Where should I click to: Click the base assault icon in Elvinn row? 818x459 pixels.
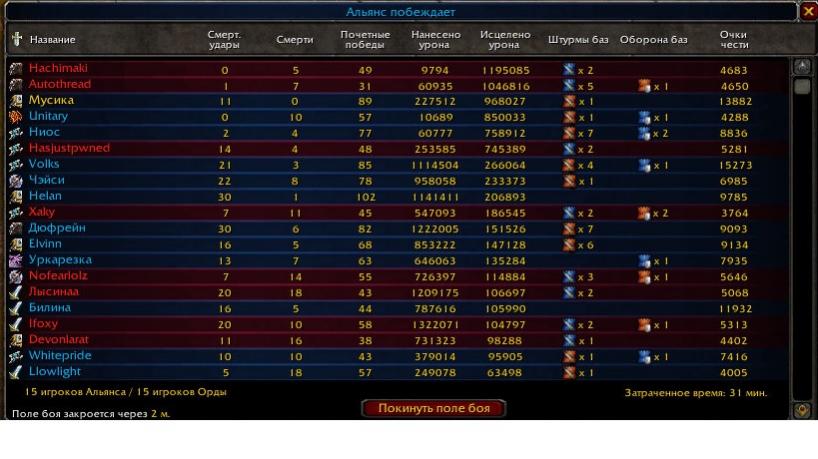pos(569,245)
